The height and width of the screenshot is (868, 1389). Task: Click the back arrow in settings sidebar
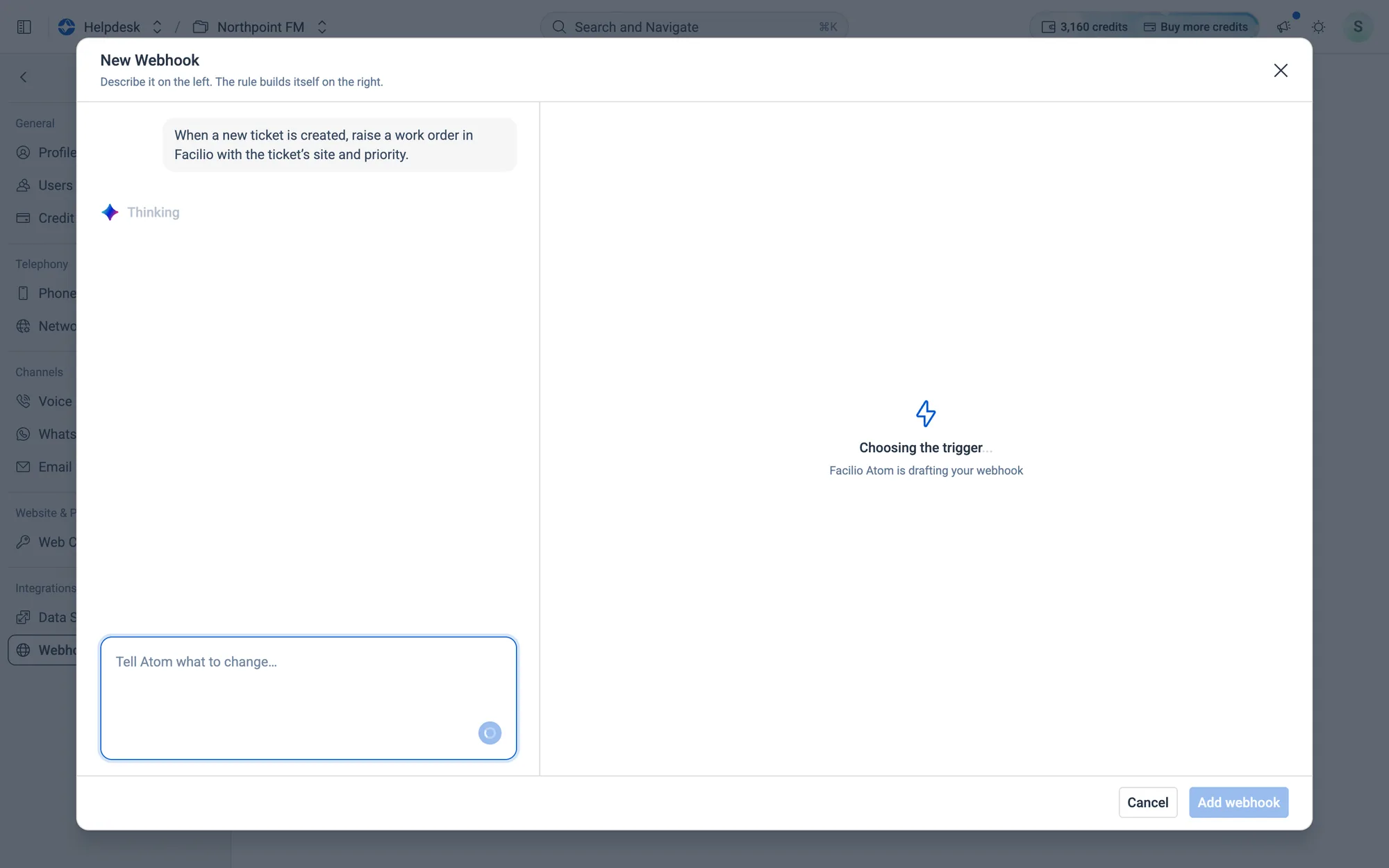[x=24, y=77]
